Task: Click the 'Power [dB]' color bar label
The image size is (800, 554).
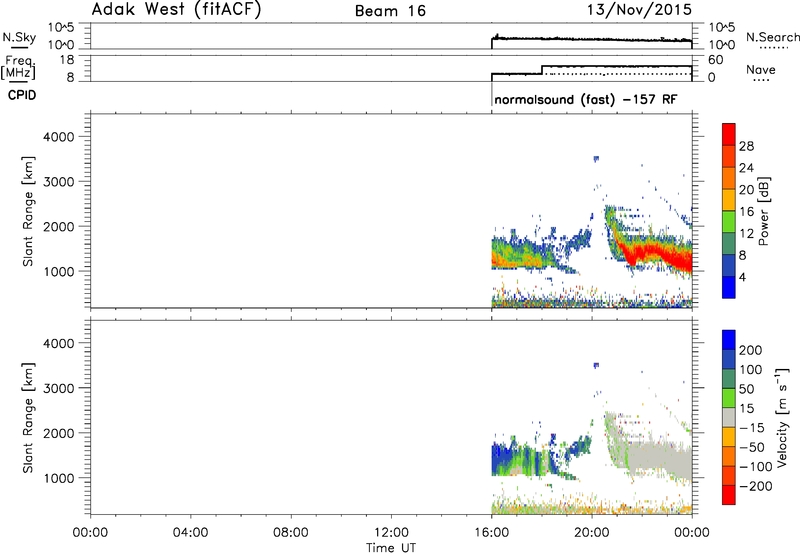Action: (x=763, y=211)
